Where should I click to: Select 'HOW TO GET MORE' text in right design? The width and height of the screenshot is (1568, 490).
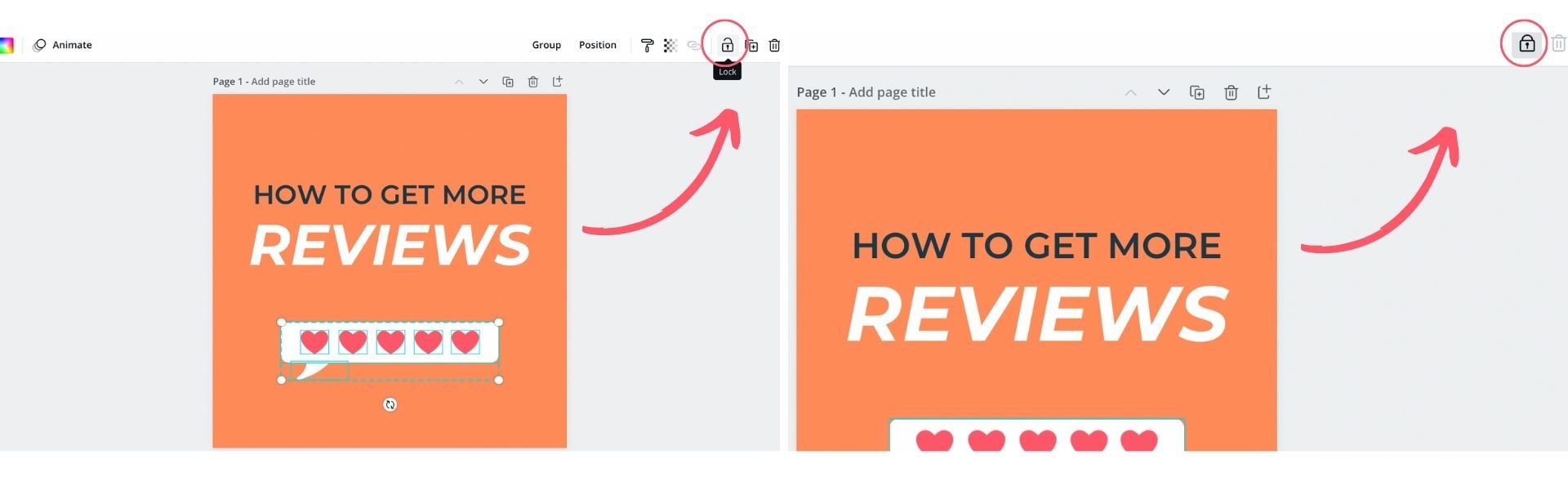tap(1036, 246)
